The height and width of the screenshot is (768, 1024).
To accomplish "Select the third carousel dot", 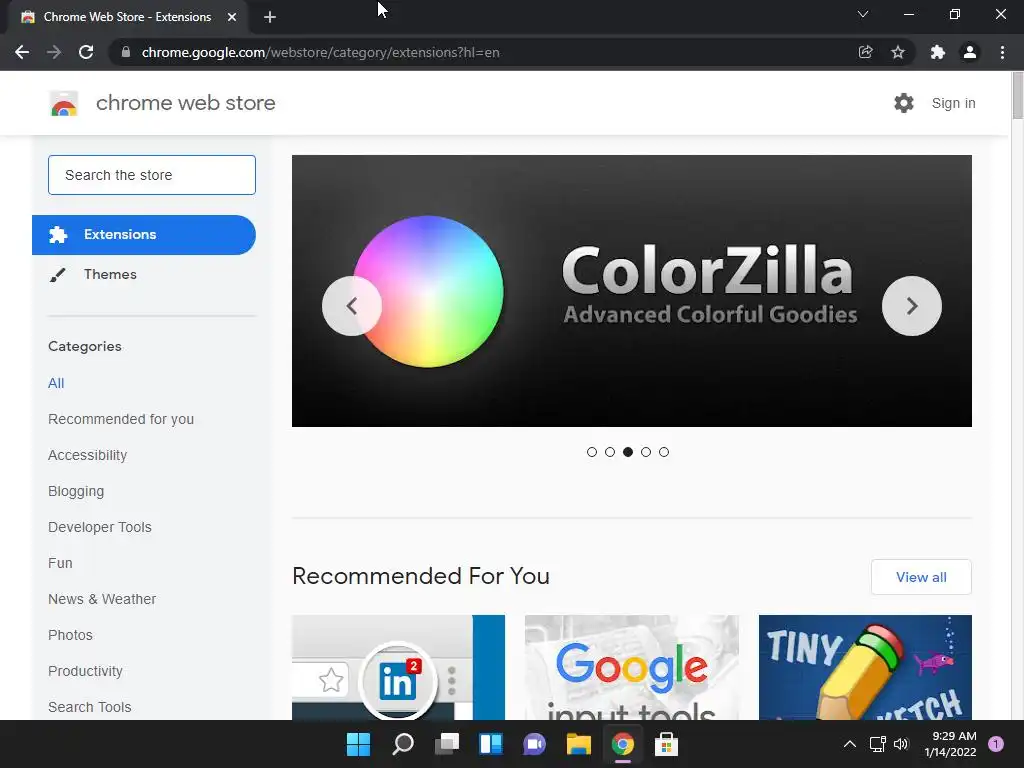I will [x=628, y=452].
